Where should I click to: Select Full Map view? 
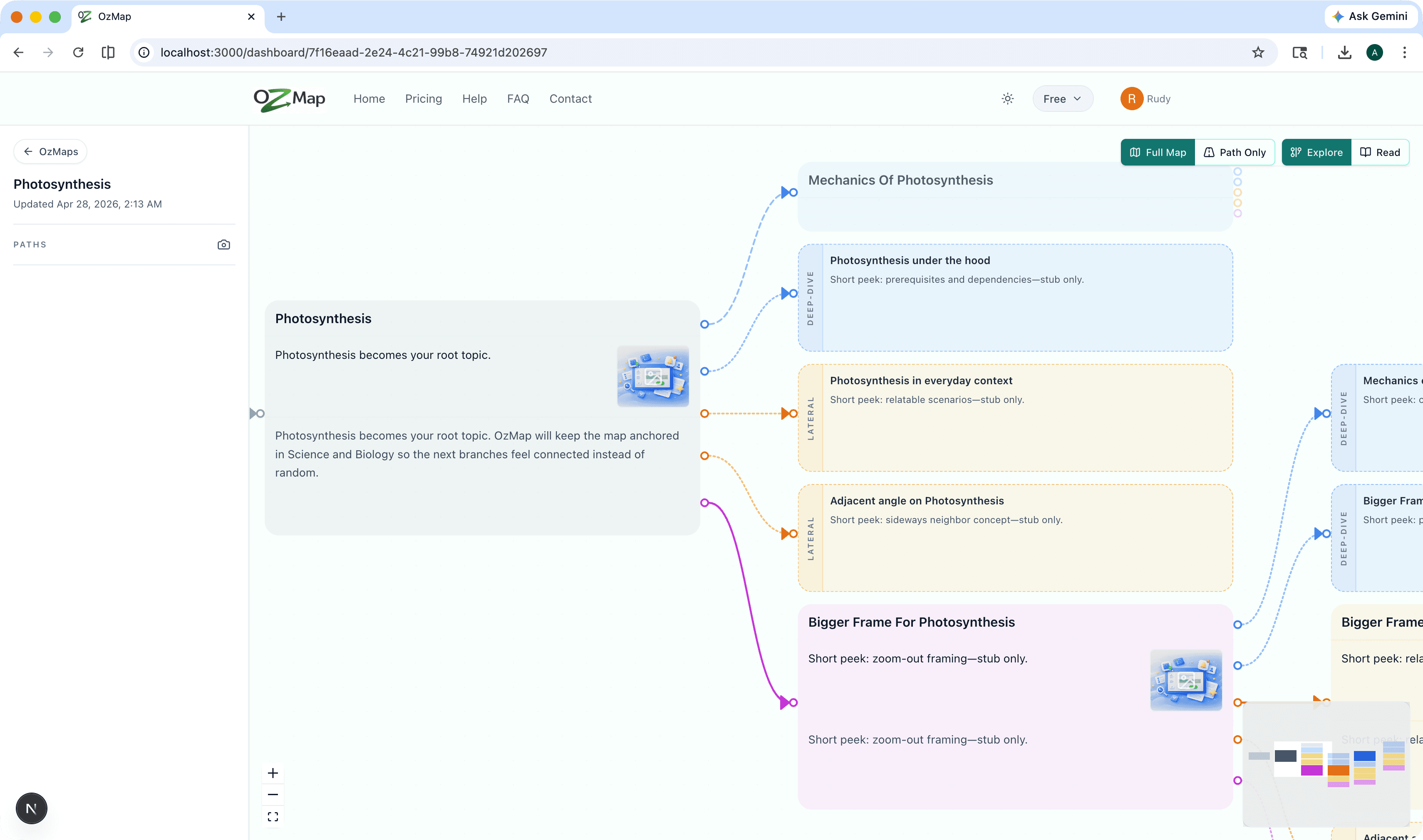(x=1158, y=152)
